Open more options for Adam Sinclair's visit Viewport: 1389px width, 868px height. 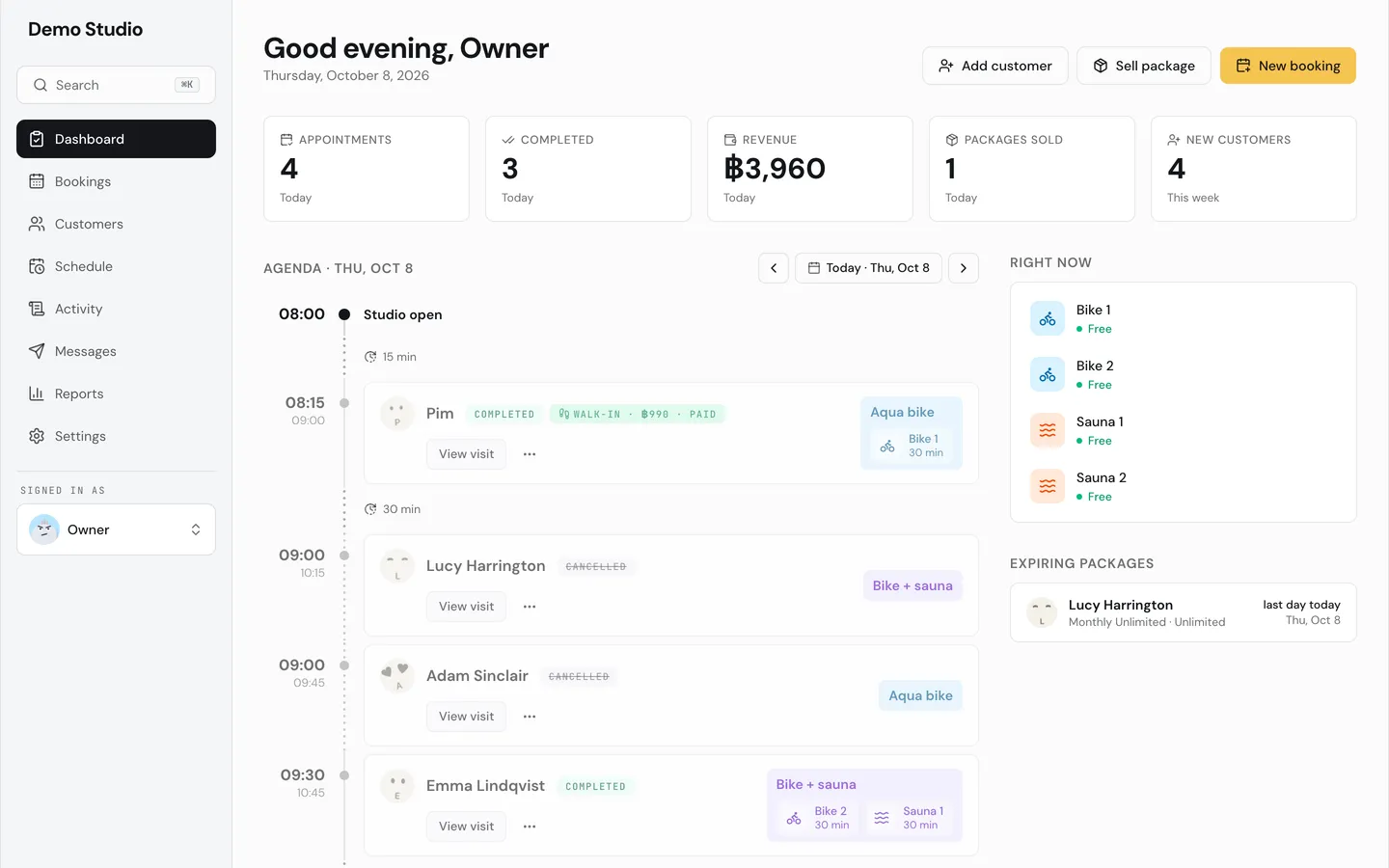point(530,717)
